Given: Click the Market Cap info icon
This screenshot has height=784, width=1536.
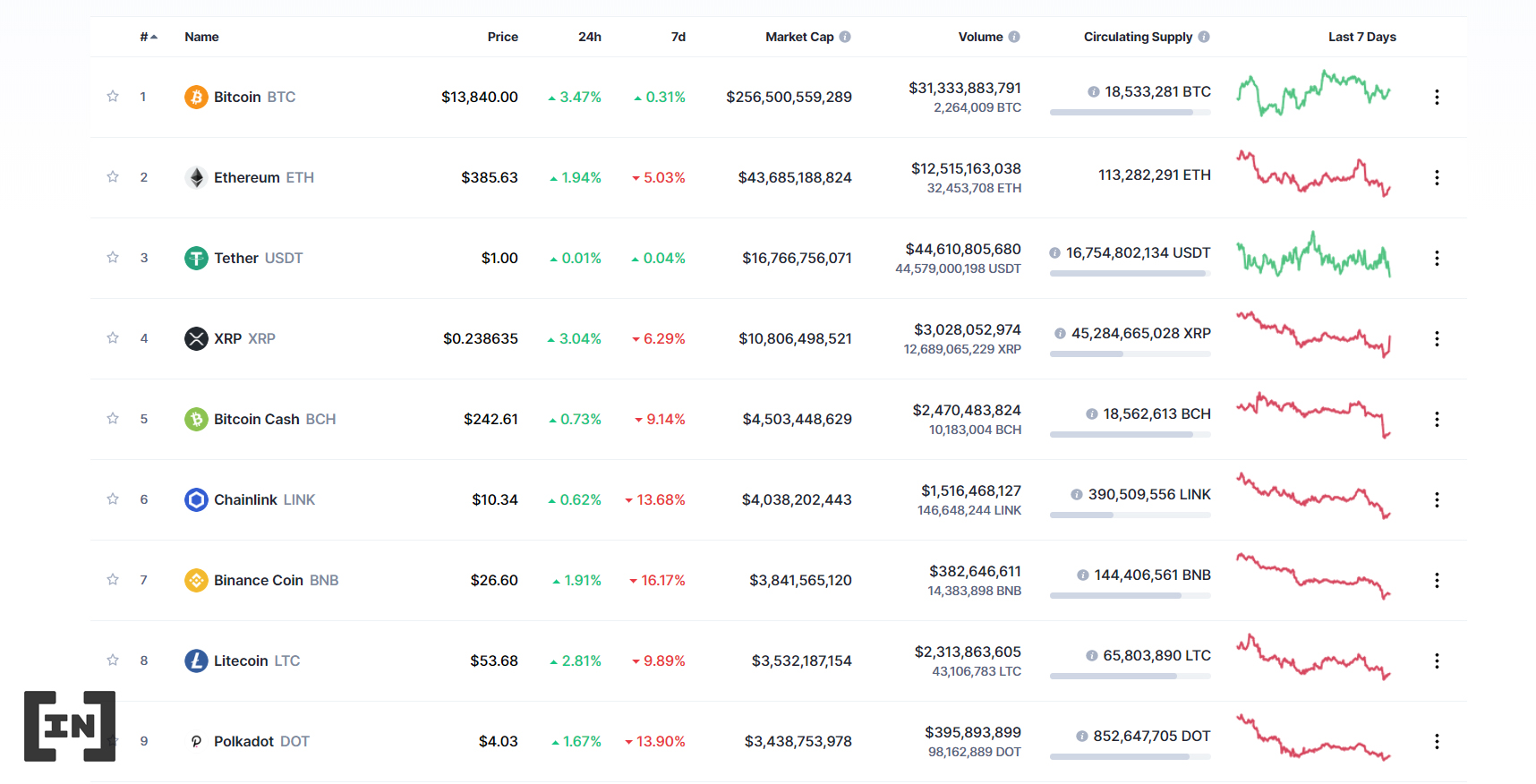Looking at the screenshot, I should coord(845,37).
